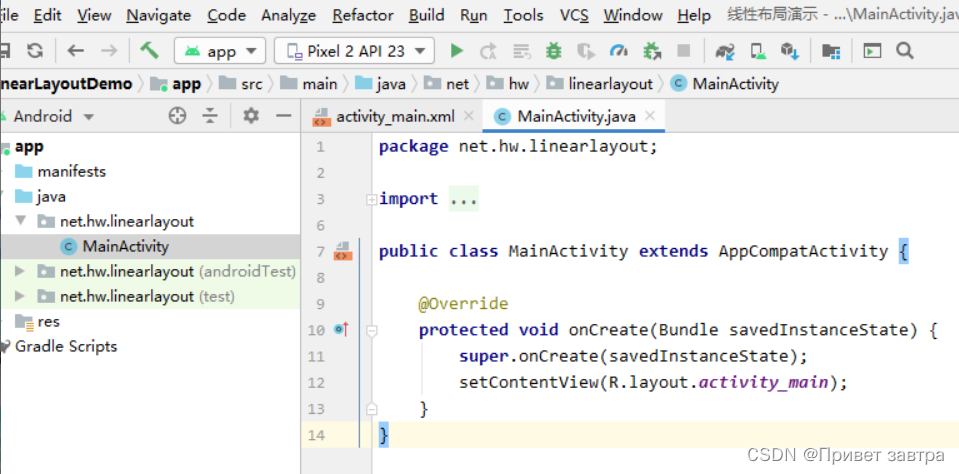Click the main breadcrumb
This screenshot has width=959, height=474.
[x=309, y=84]
